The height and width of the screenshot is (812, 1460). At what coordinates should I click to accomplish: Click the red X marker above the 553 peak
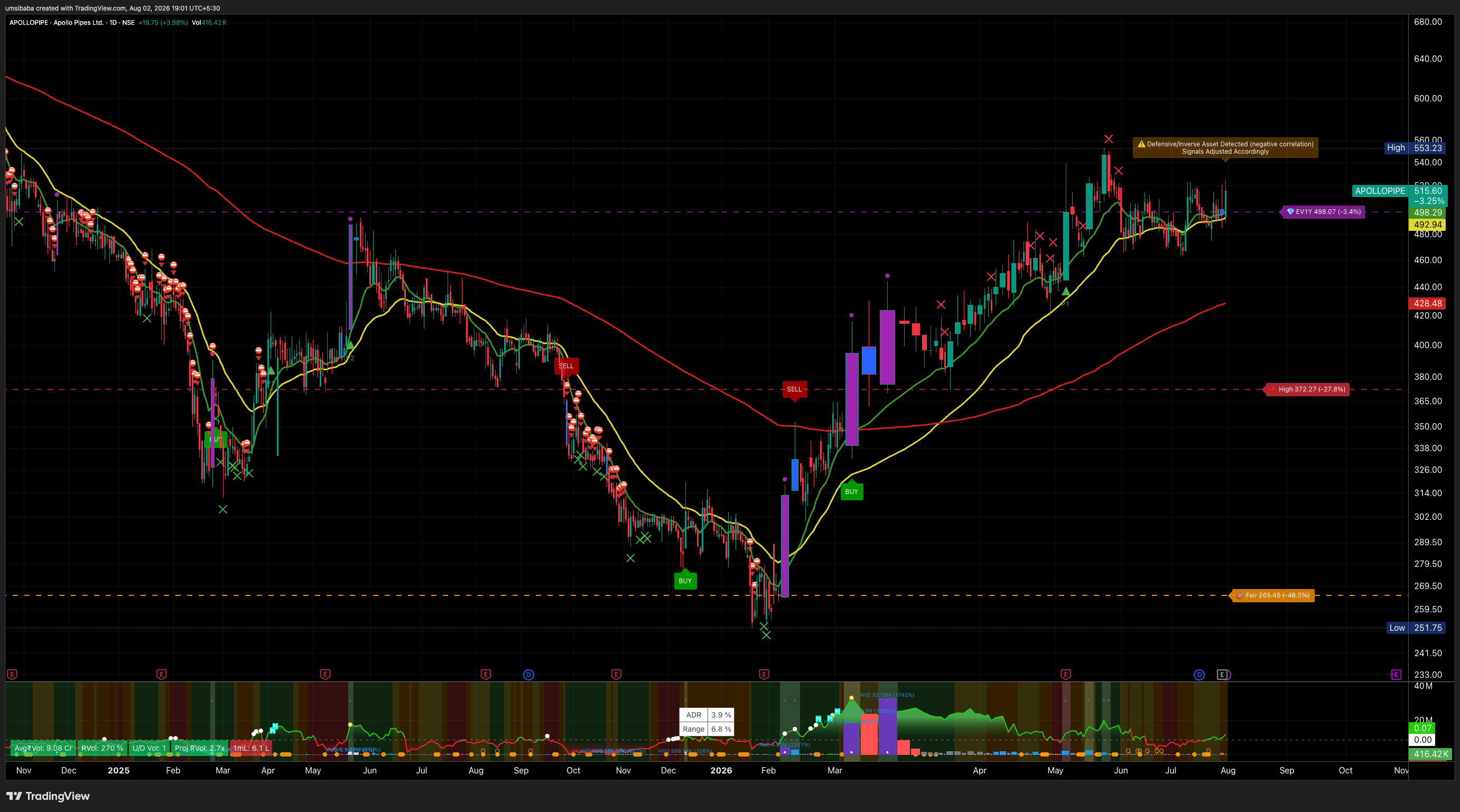[1109, 139]
